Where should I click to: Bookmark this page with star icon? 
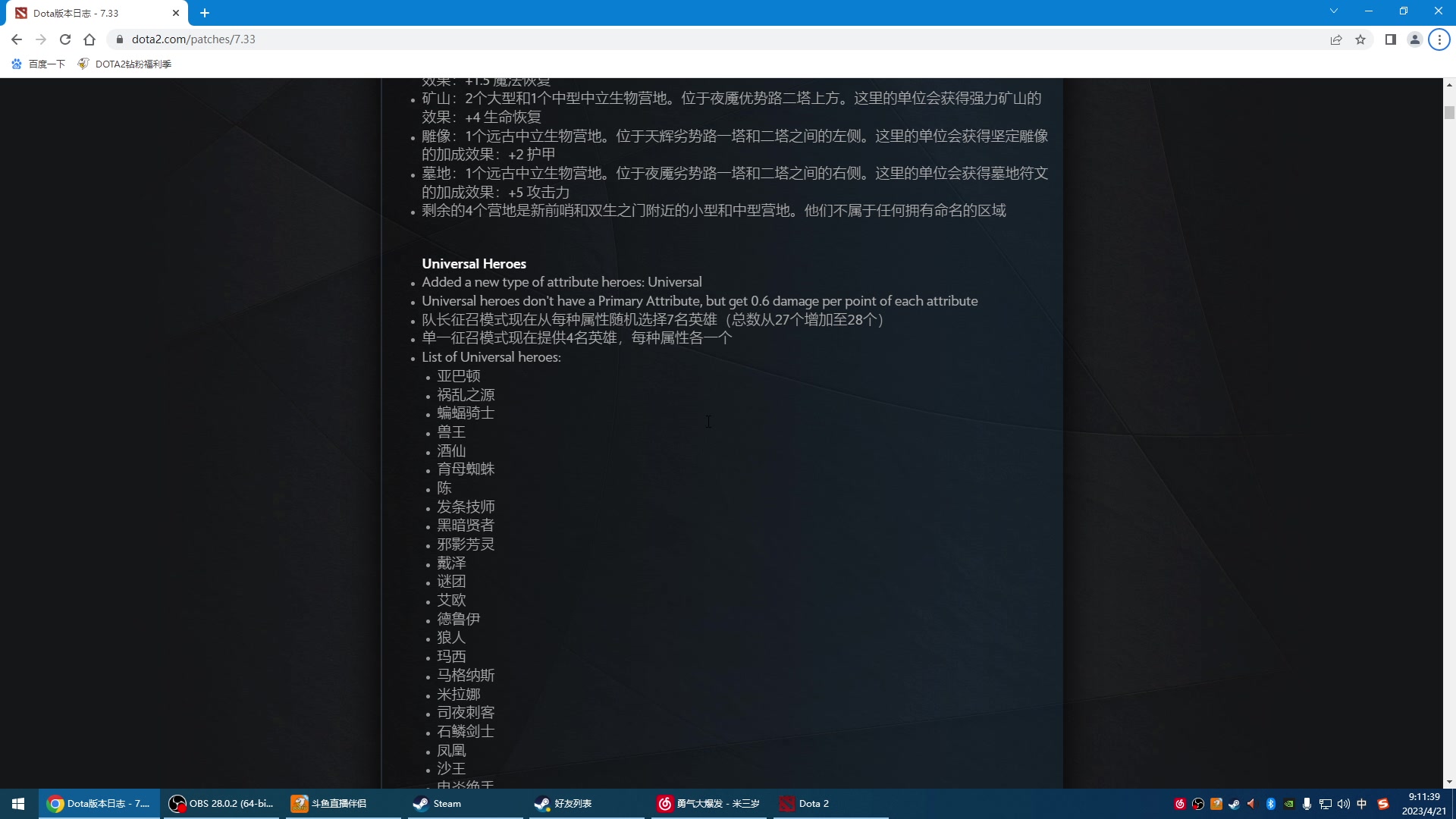coord(1360,39)
